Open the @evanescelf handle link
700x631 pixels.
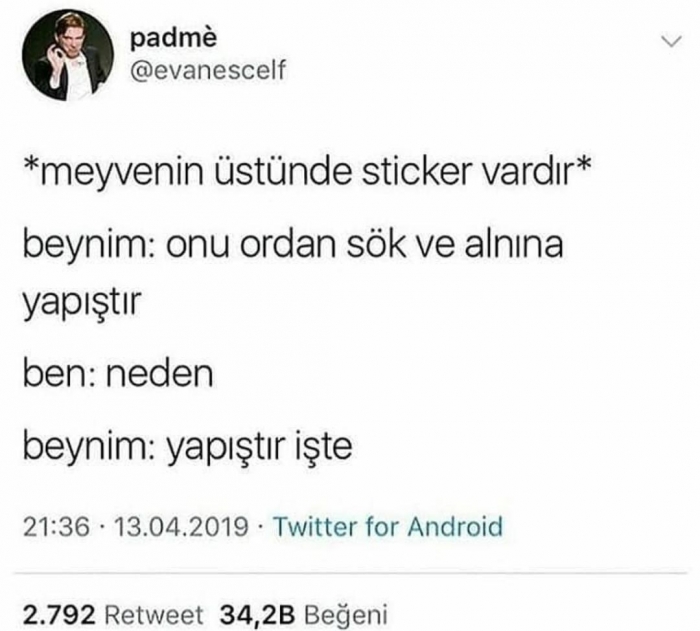[x=208, y=71]
